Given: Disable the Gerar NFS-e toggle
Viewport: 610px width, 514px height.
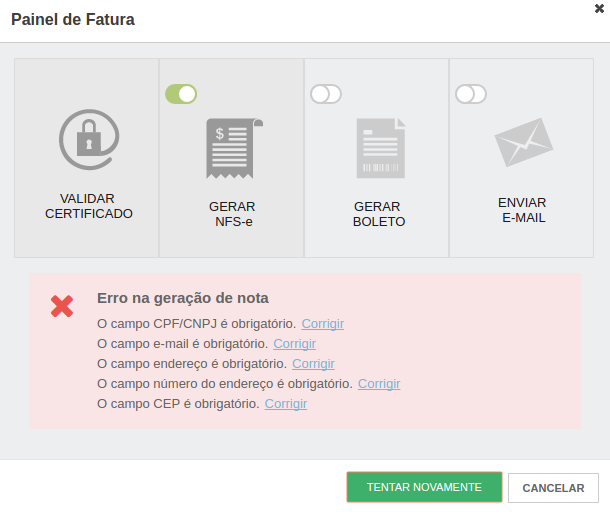Looking at the screenshot, I should tap(181, 94).
